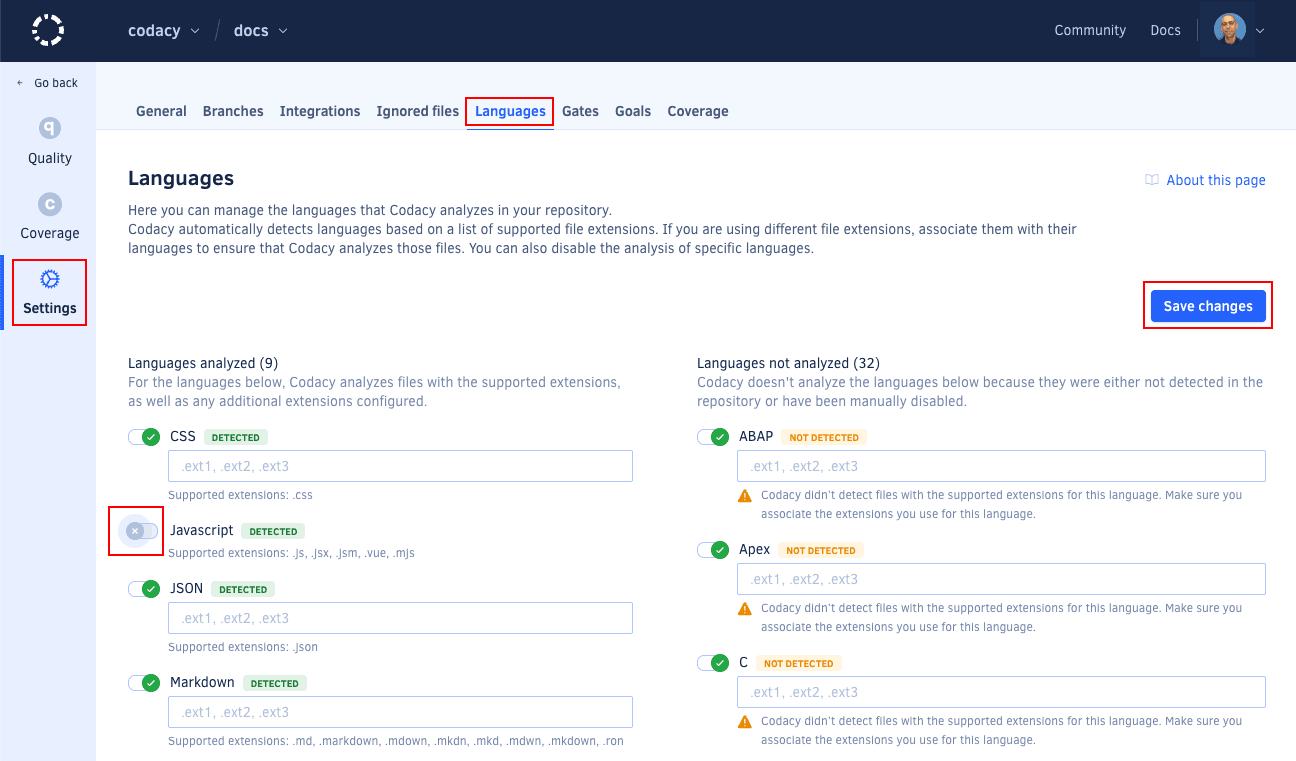
Task: Click the Settings gear icon
Action: pyautogui.click(x=49, y=279)
